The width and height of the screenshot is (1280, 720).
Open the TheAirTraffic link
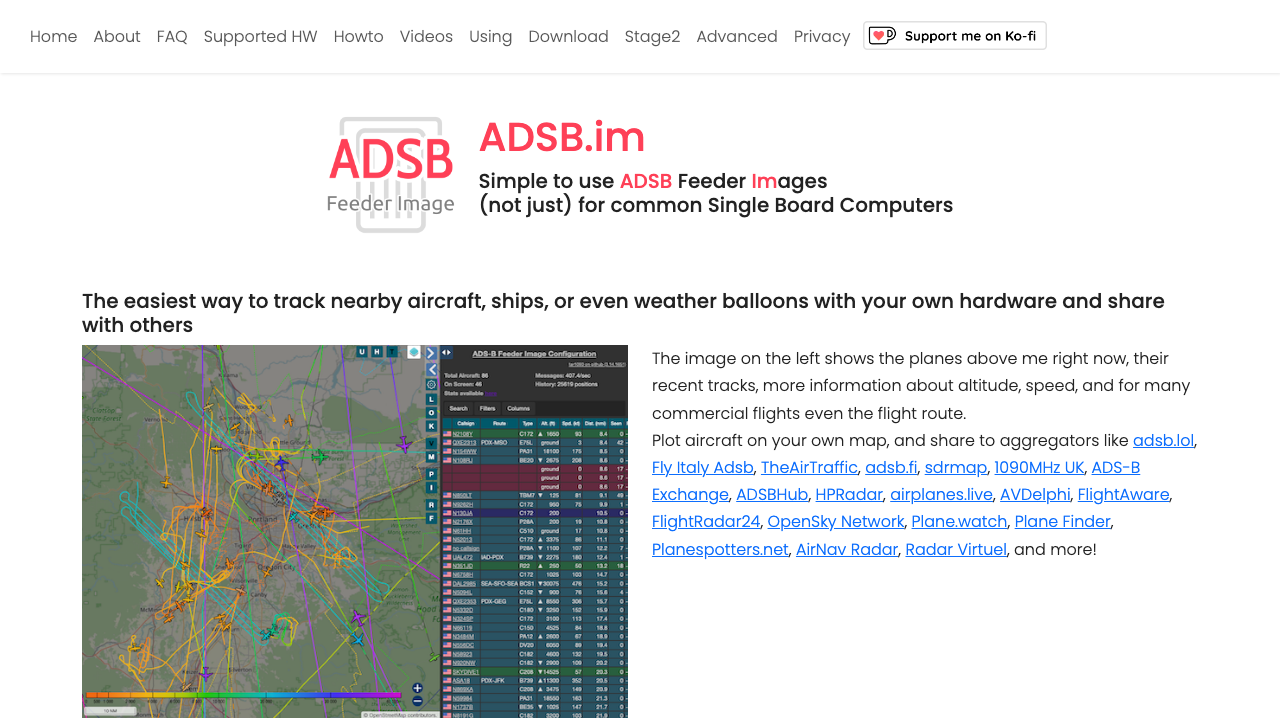point(809,467)
